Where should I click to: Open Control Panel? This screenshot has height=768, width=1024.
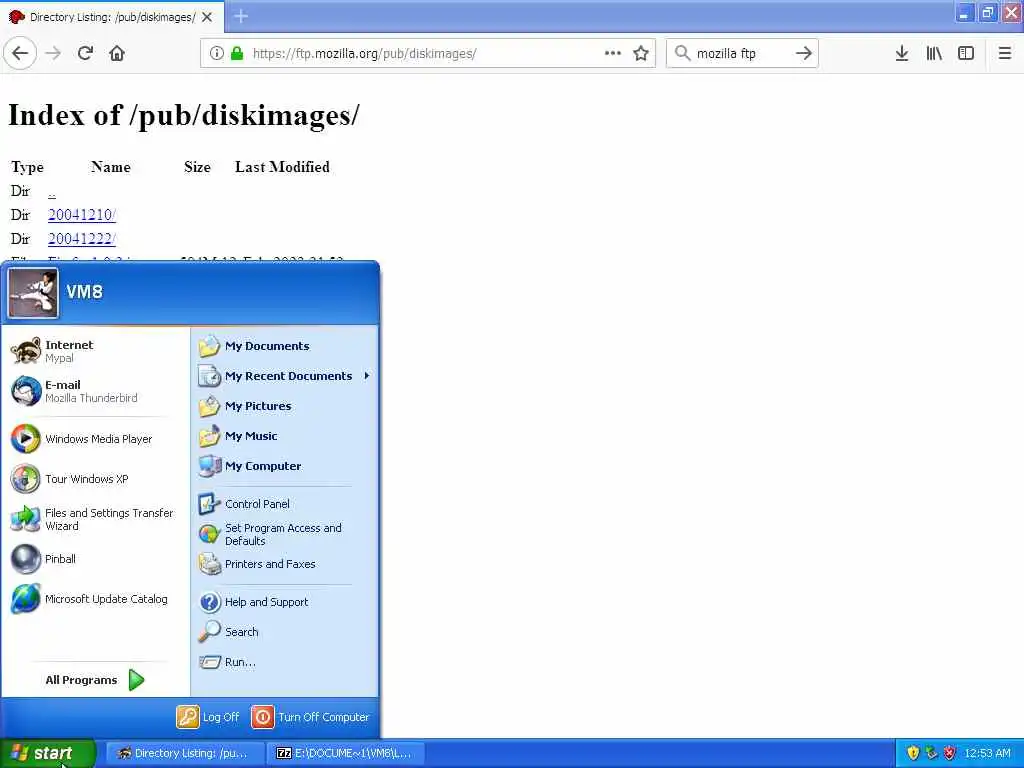point(285,504)
